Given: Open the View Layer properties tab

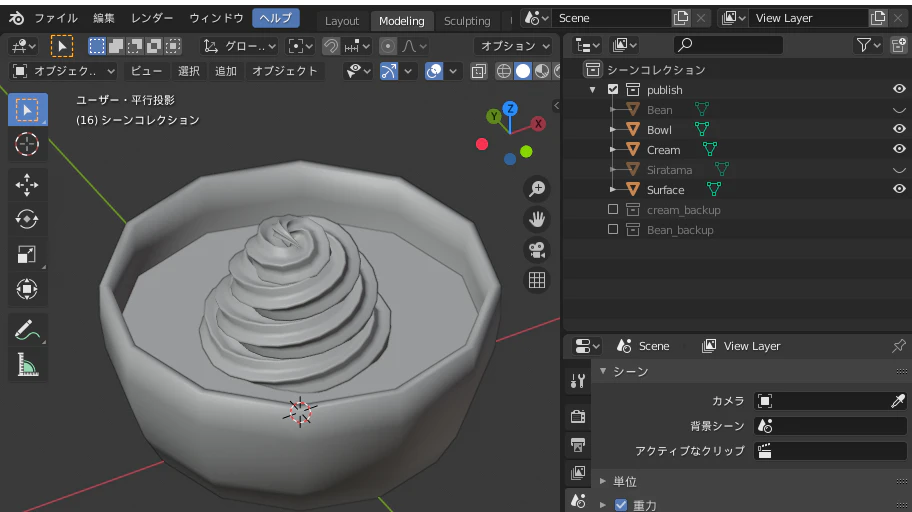Looking at the screenshot, I should (x=578, y=472).
